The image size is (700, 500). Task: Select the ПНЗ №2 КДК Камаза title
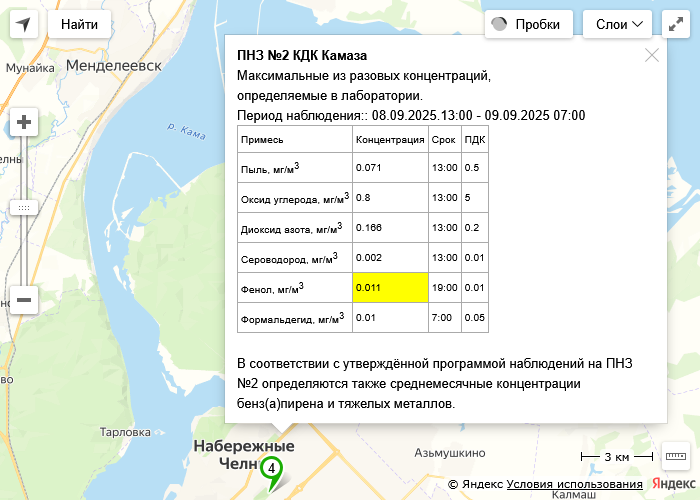tap(302, 56)
